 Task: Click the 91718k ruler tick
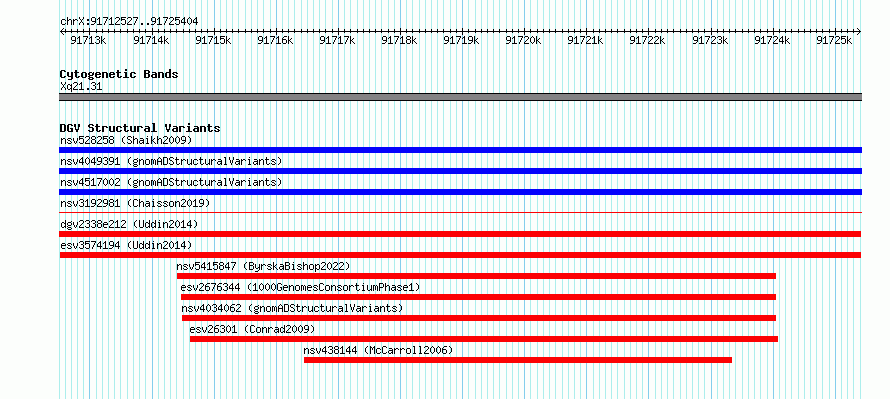pos(399,40)
